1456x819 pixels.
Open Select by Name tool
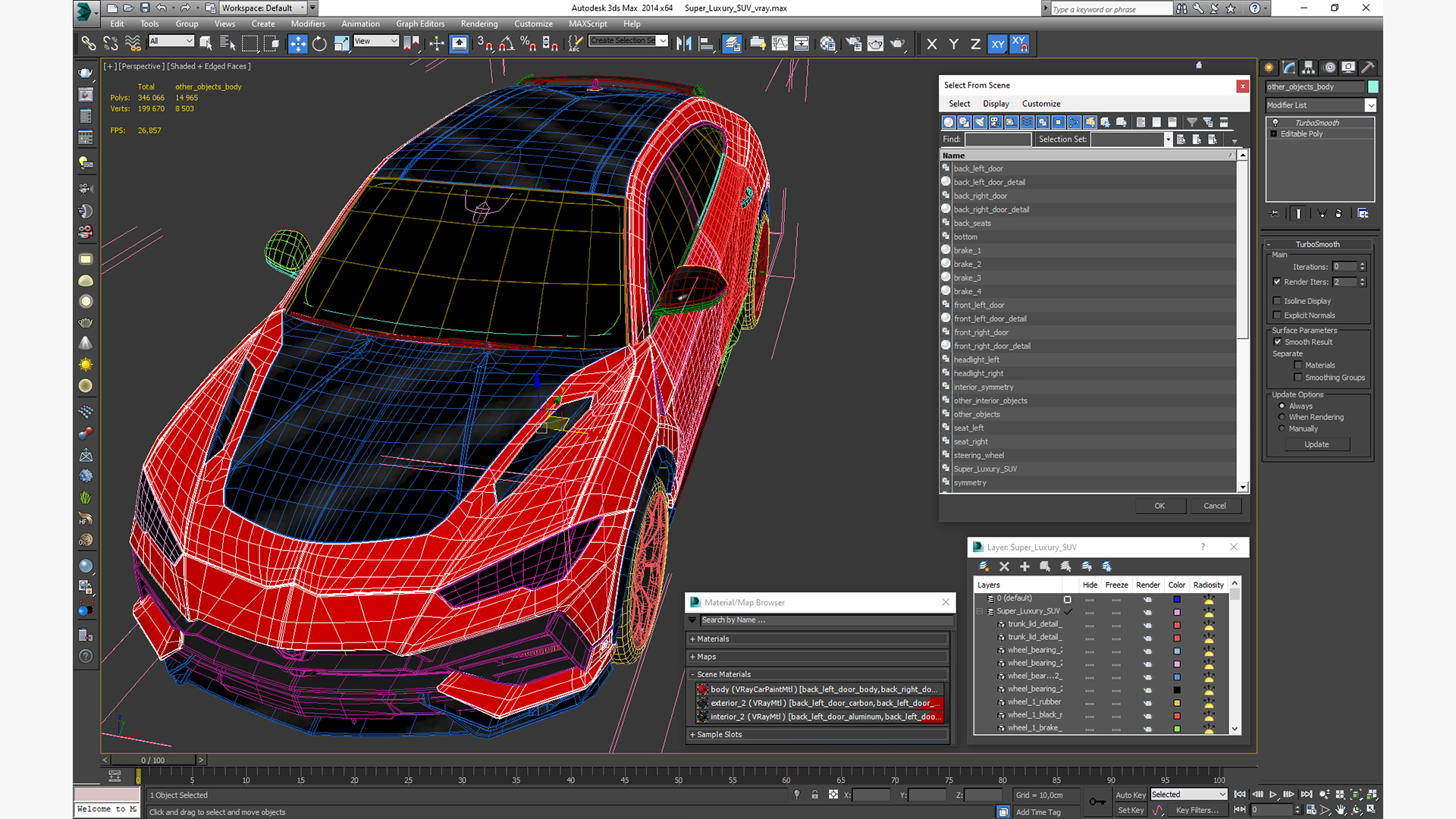click(227, 43)
